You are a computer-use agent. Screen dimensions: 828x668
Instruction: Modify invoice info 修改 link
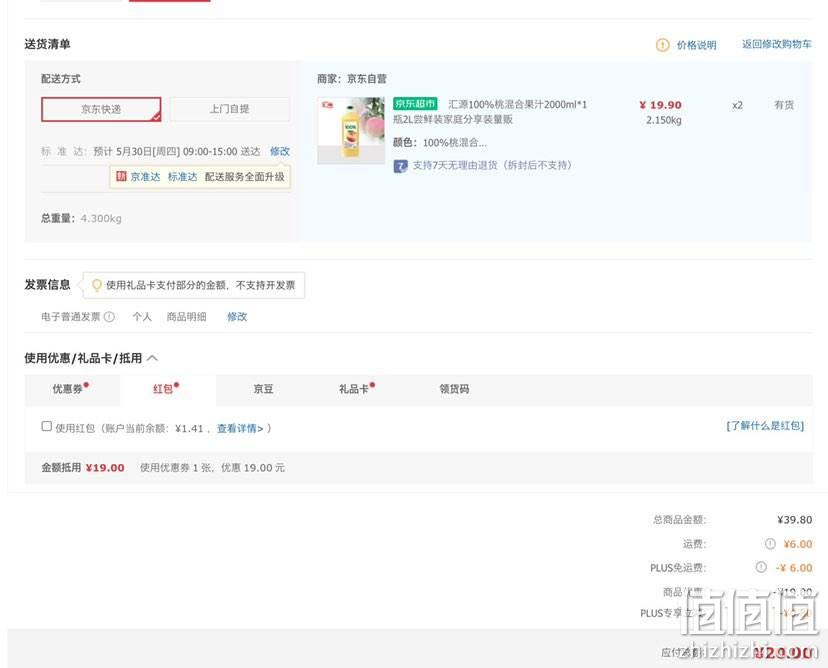tap(237, 317)
